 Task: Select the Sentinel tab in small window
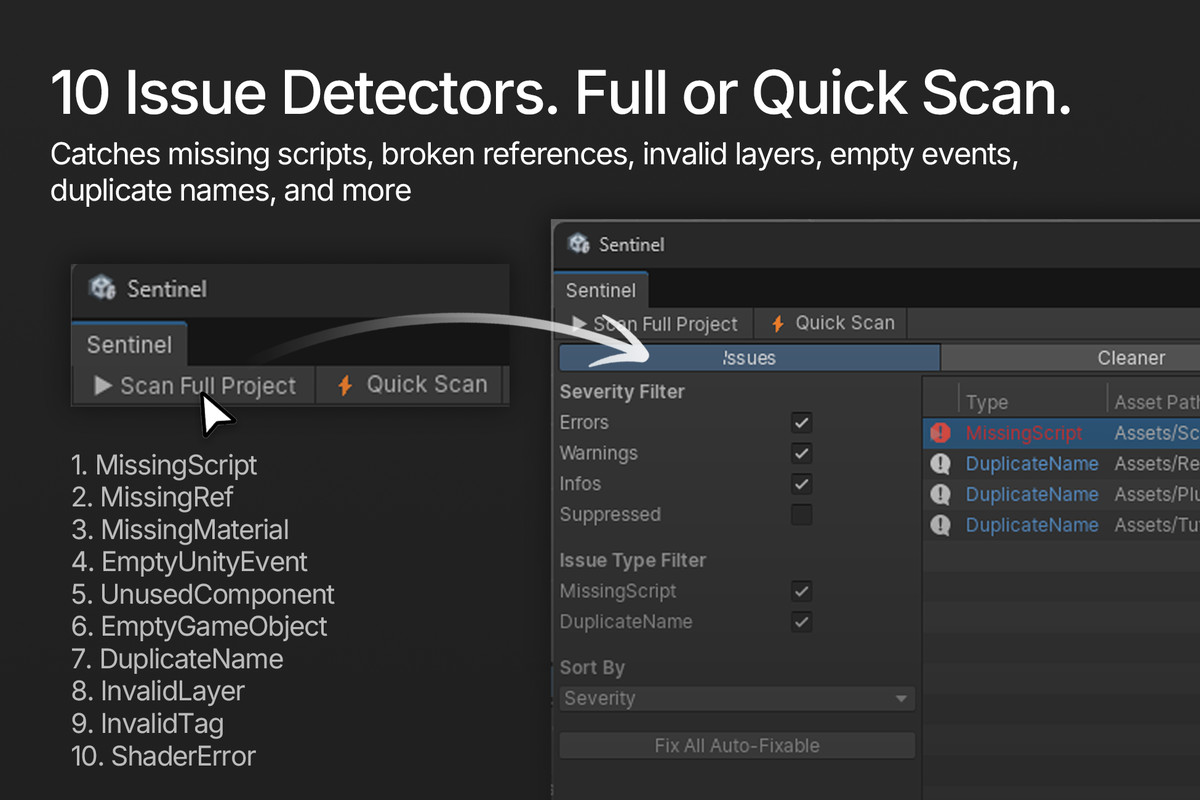129,345
